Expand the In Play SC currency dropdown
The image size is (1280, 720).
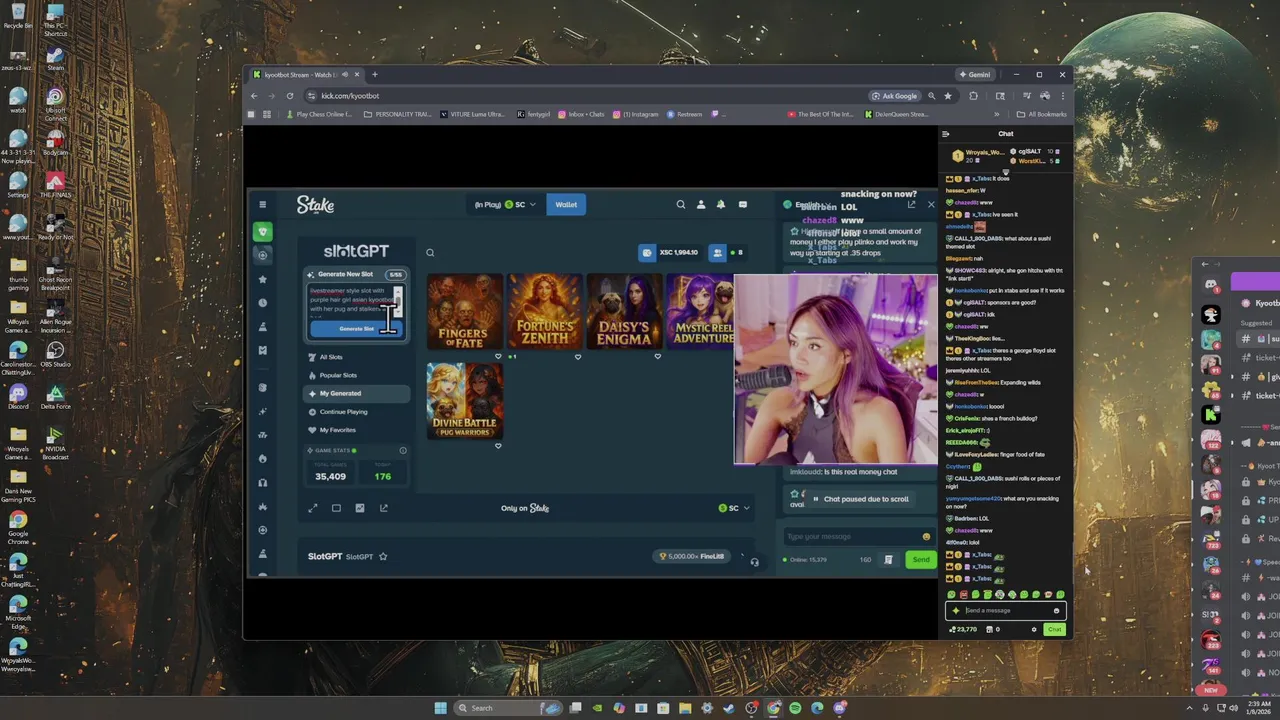(x=505, y=204)
